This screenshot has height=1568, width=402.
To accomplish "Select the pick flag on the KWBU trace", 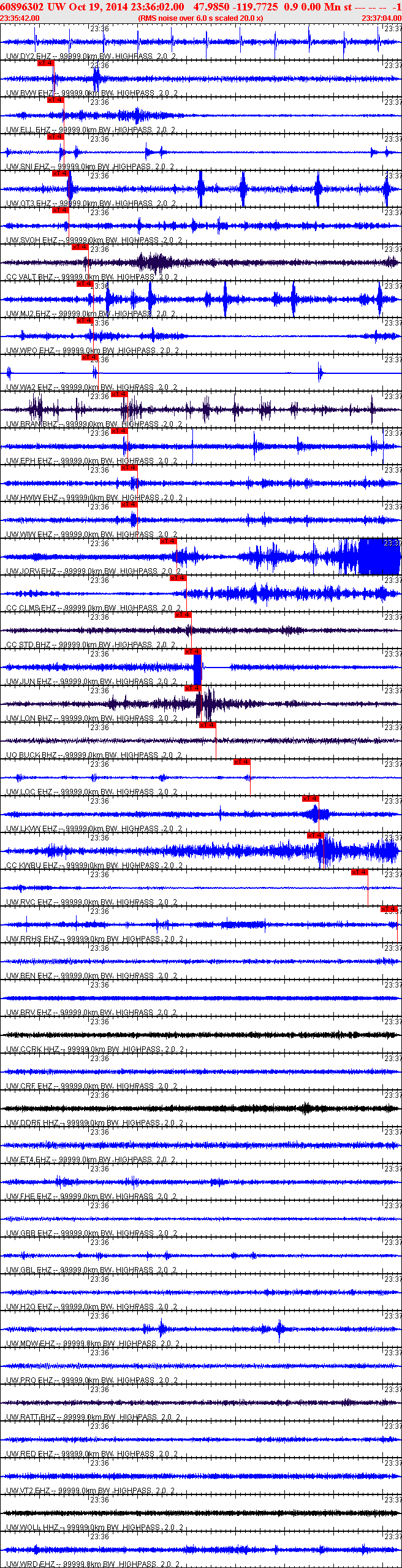I will 315,835.
